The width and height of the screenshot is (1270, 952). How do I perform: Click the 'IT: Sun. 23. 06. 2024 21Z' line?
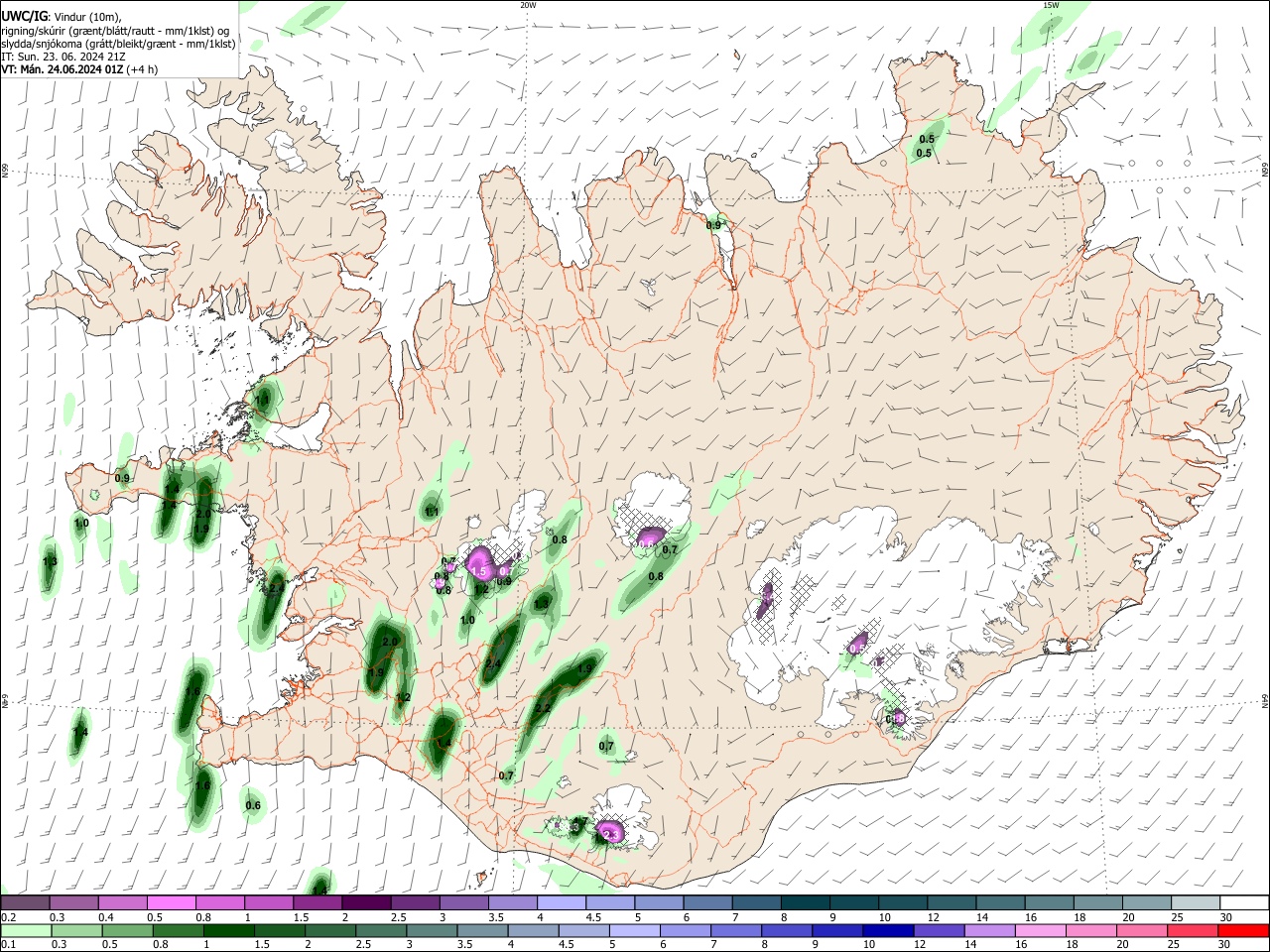point(63,57)
